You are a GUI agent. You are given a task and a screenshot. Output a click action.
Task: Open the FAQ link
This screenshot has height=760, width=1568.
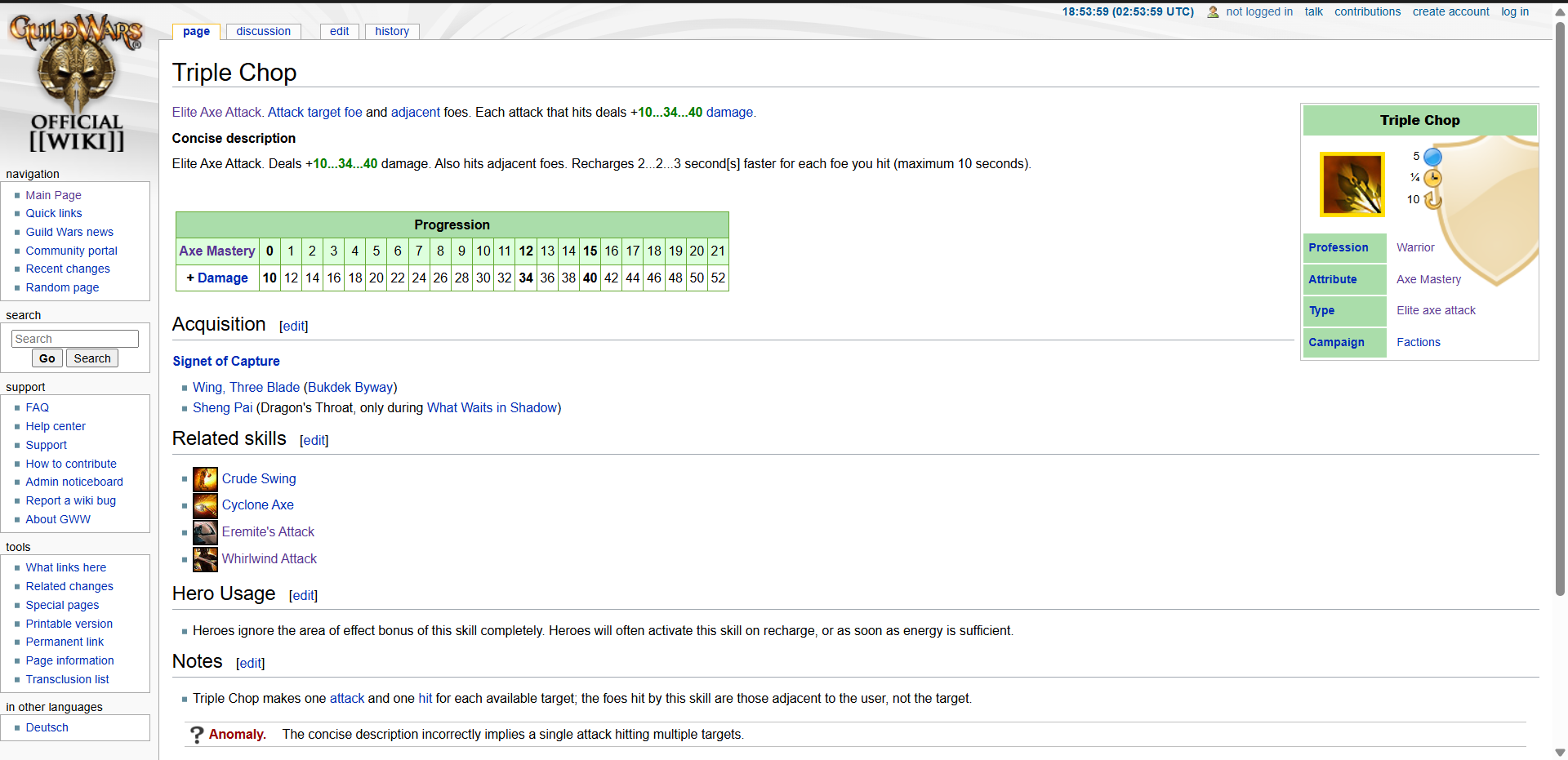(37, 407)
